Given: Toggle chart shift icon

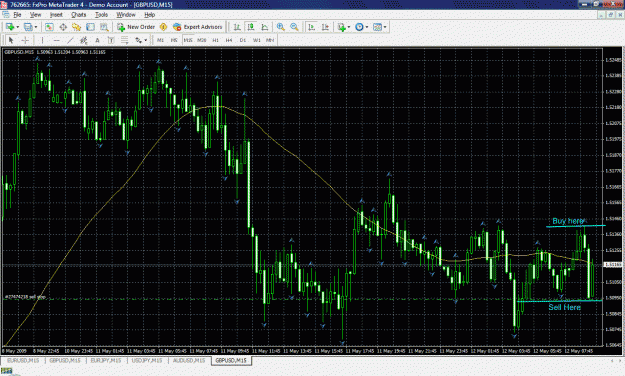Looking at the screenshot, I should pos(325,27).
